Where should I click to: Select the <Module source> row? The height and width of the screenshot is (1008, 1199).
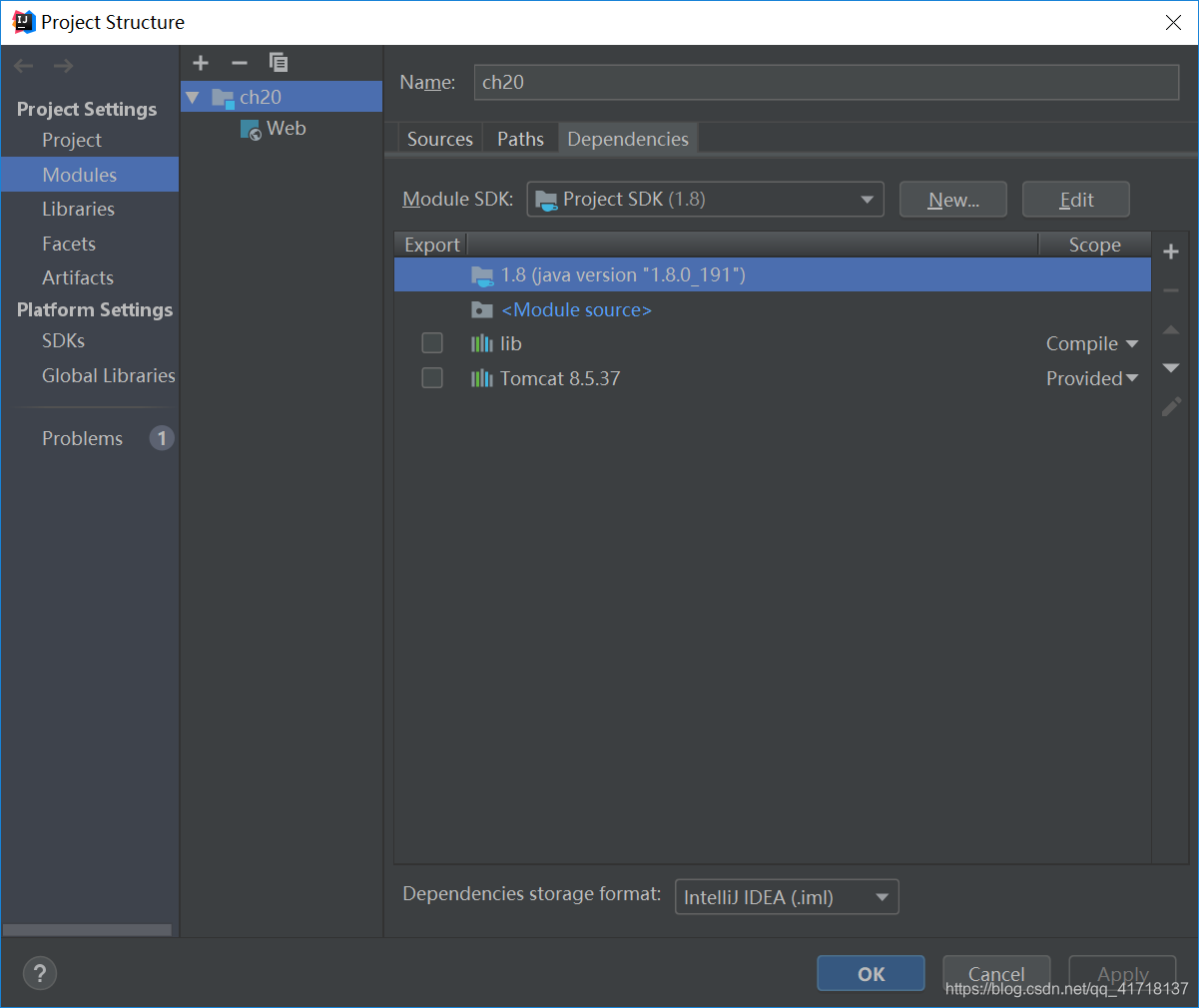pos(773,309)
